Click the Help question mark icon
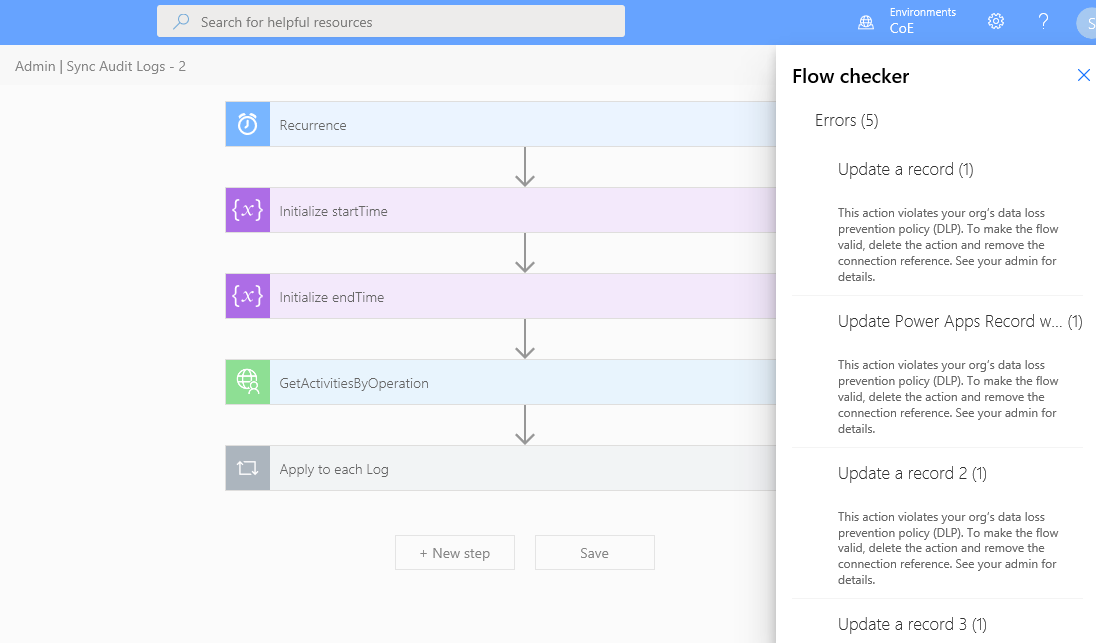 point(1042,20)
